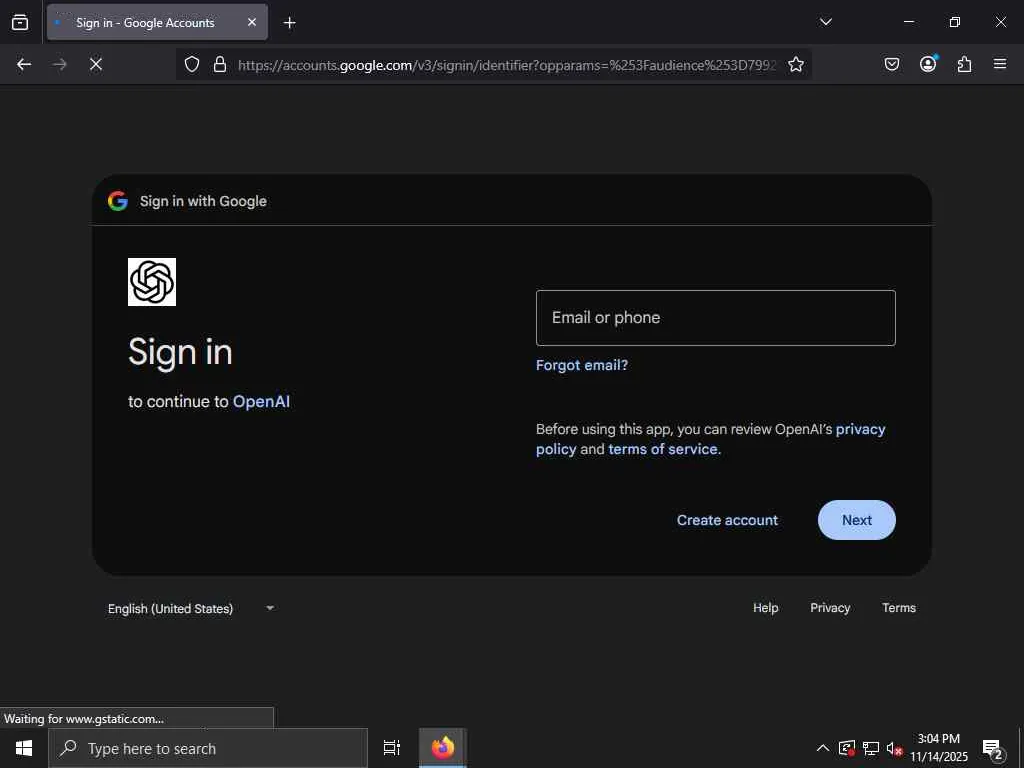
Task: Go back to previous page
Action: [x=24, y=64]
